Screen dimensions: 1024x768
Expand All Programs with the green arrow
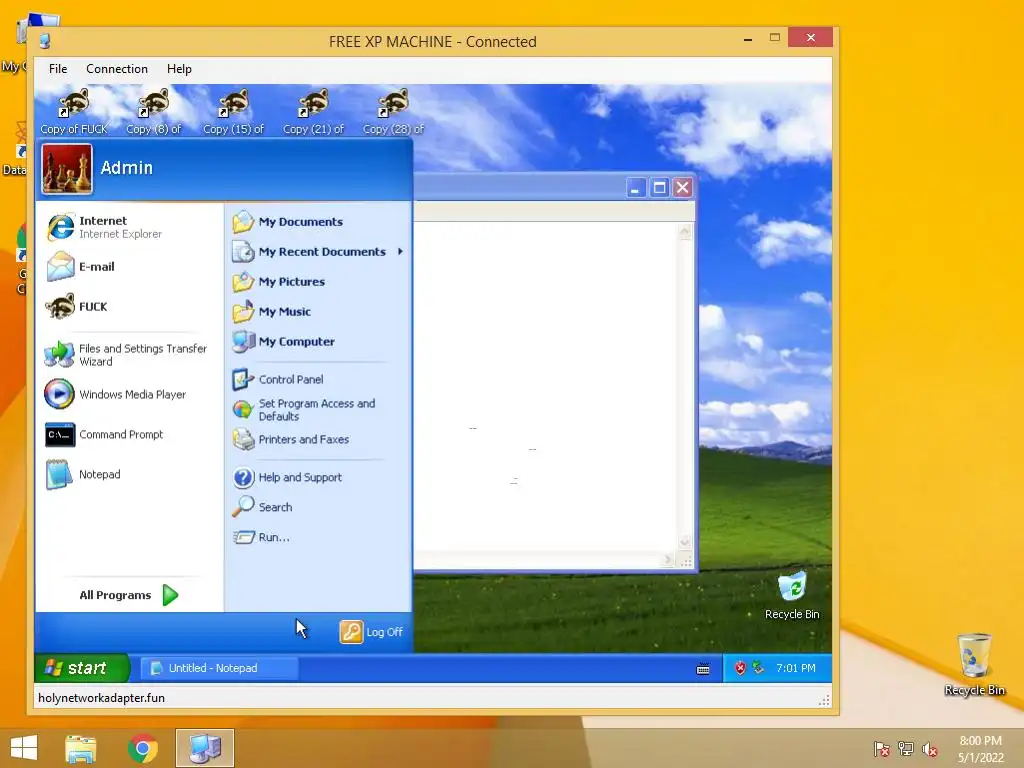[x=170, y=595]
